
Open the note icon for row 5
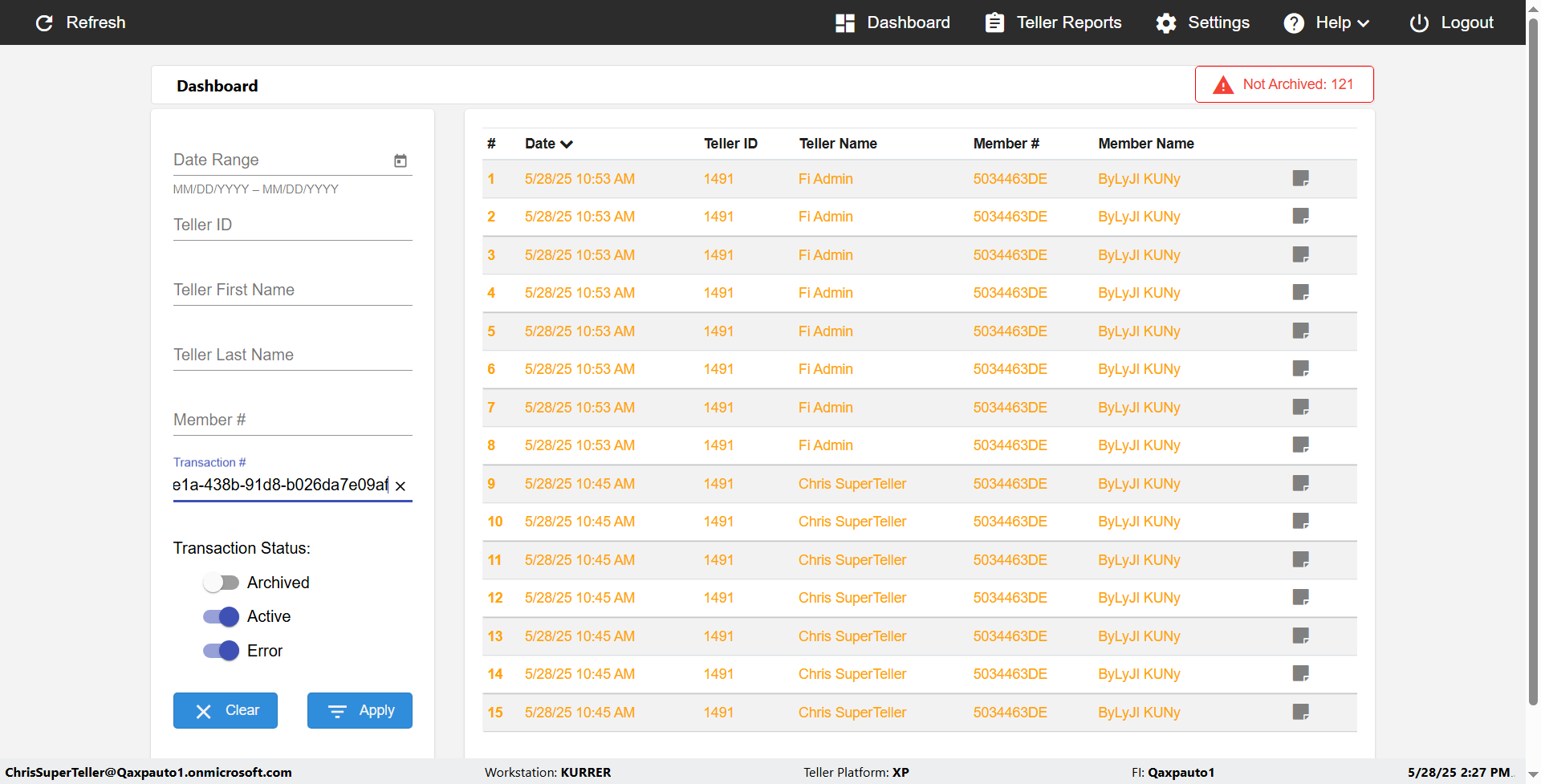pos(1300,331)
